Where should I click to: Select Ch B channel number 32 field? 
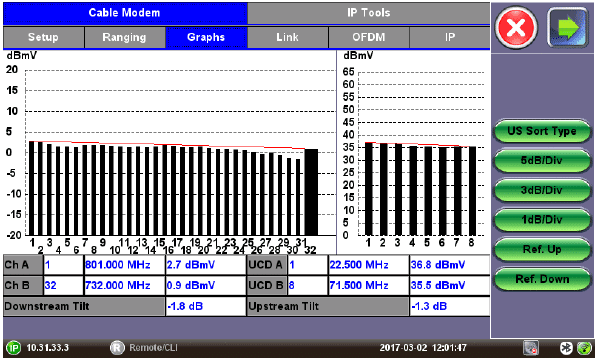63,286
